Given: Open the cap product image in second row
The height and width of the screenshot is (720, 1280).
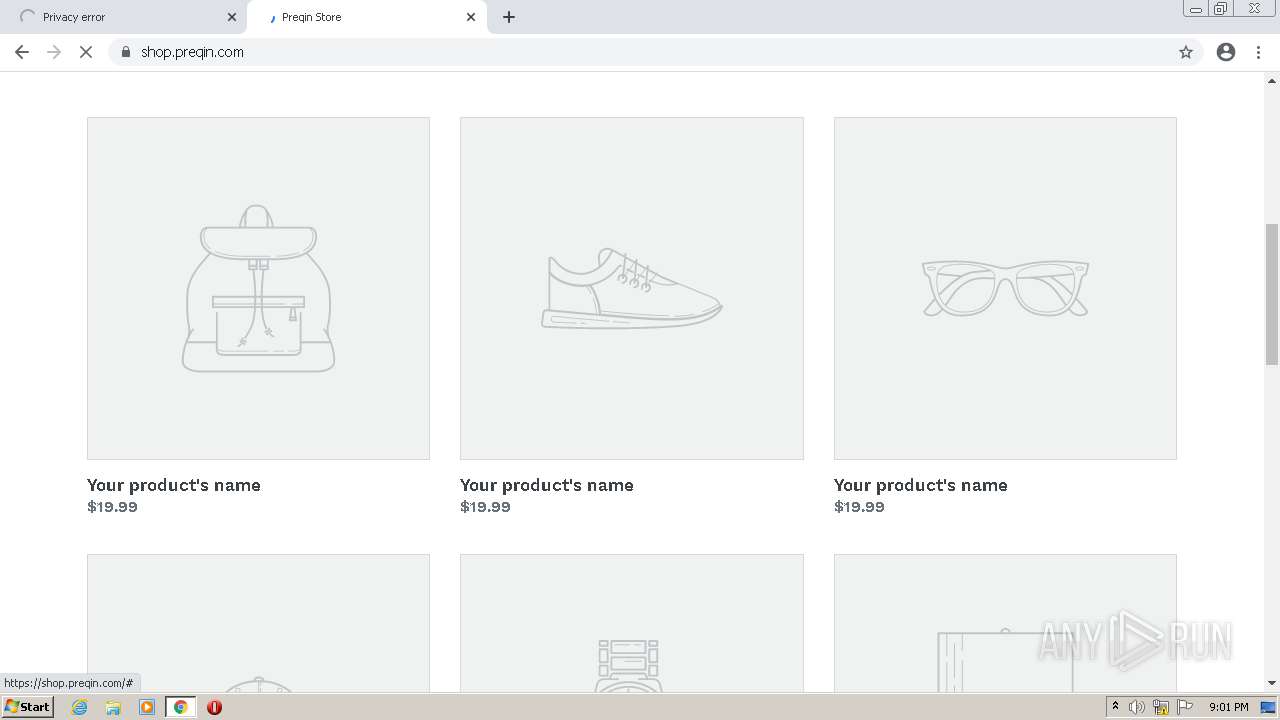Looking at the screenshot, I should click(258, 623).
